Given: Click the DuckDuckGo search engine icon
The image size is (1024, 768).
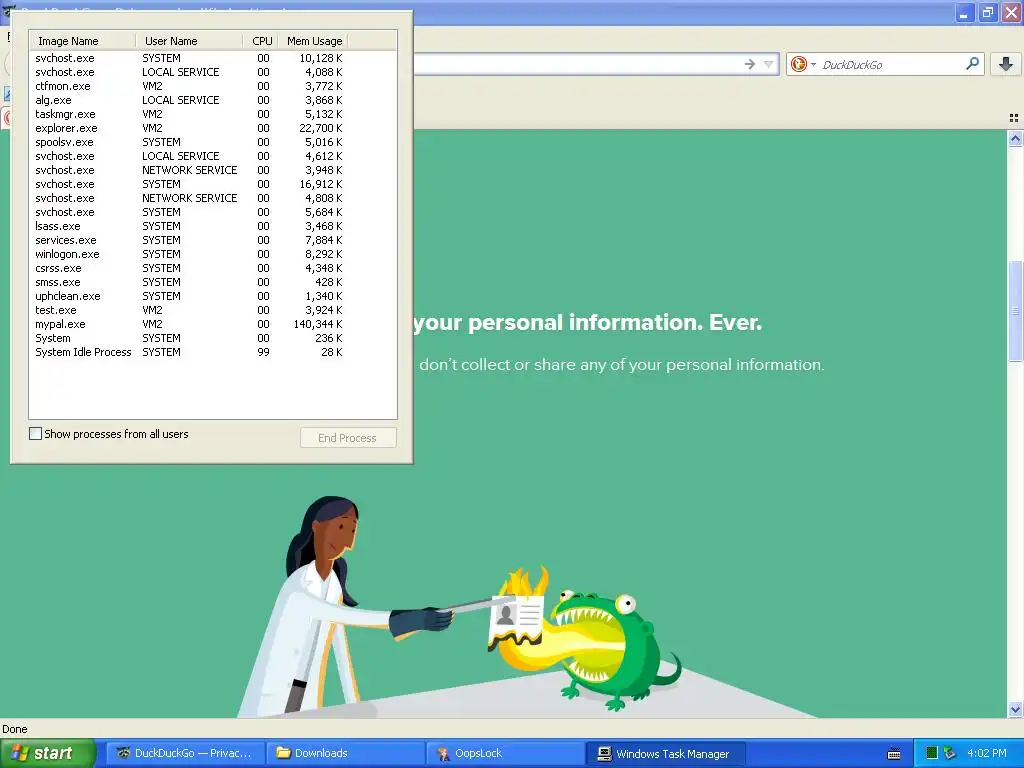Looking at the screenshot, I should (798, 64).
